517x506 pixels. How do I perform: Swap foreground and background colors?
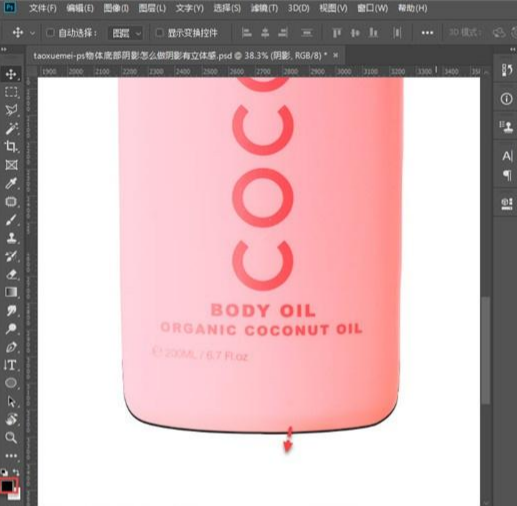pyautogui.click(x=16, y=472)
